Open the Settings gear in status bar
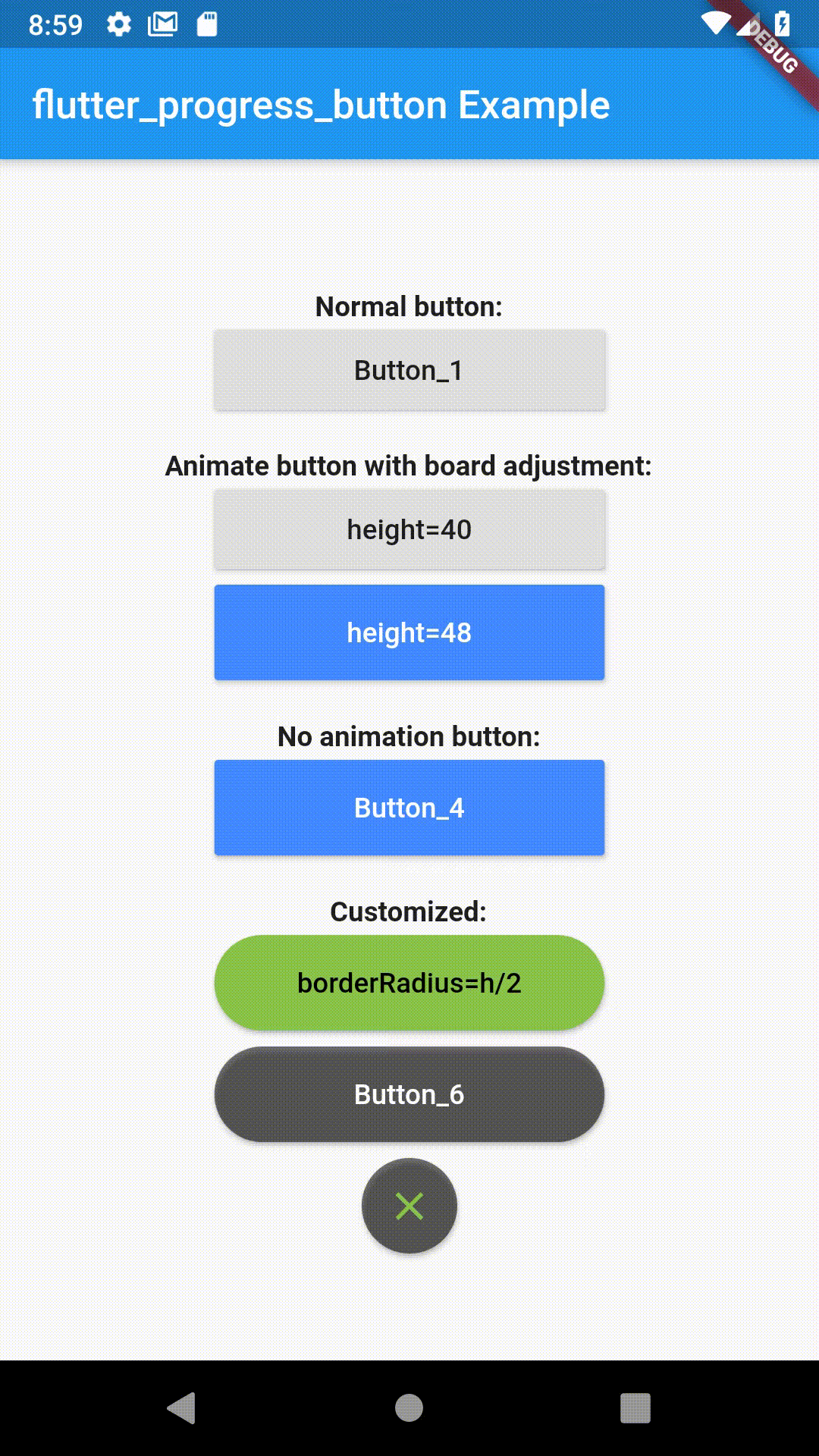Image resolution: width=819 pixels, height=1456 pixels. [x=119, y=25]
